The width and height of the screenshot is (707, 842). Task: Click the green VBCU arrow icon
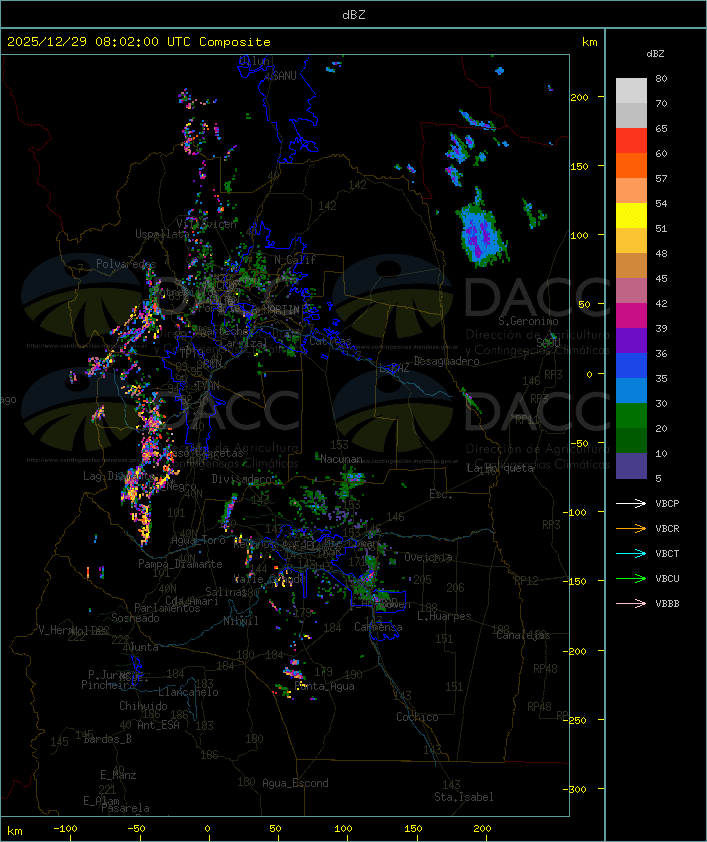pyautogui.click(x=631, y=578)
